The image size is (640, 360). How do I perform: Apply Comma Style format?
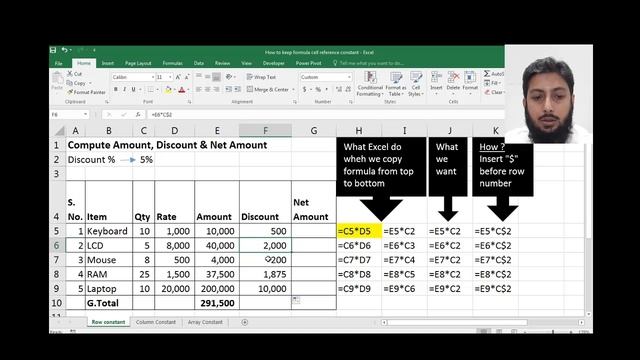point(326,89)
